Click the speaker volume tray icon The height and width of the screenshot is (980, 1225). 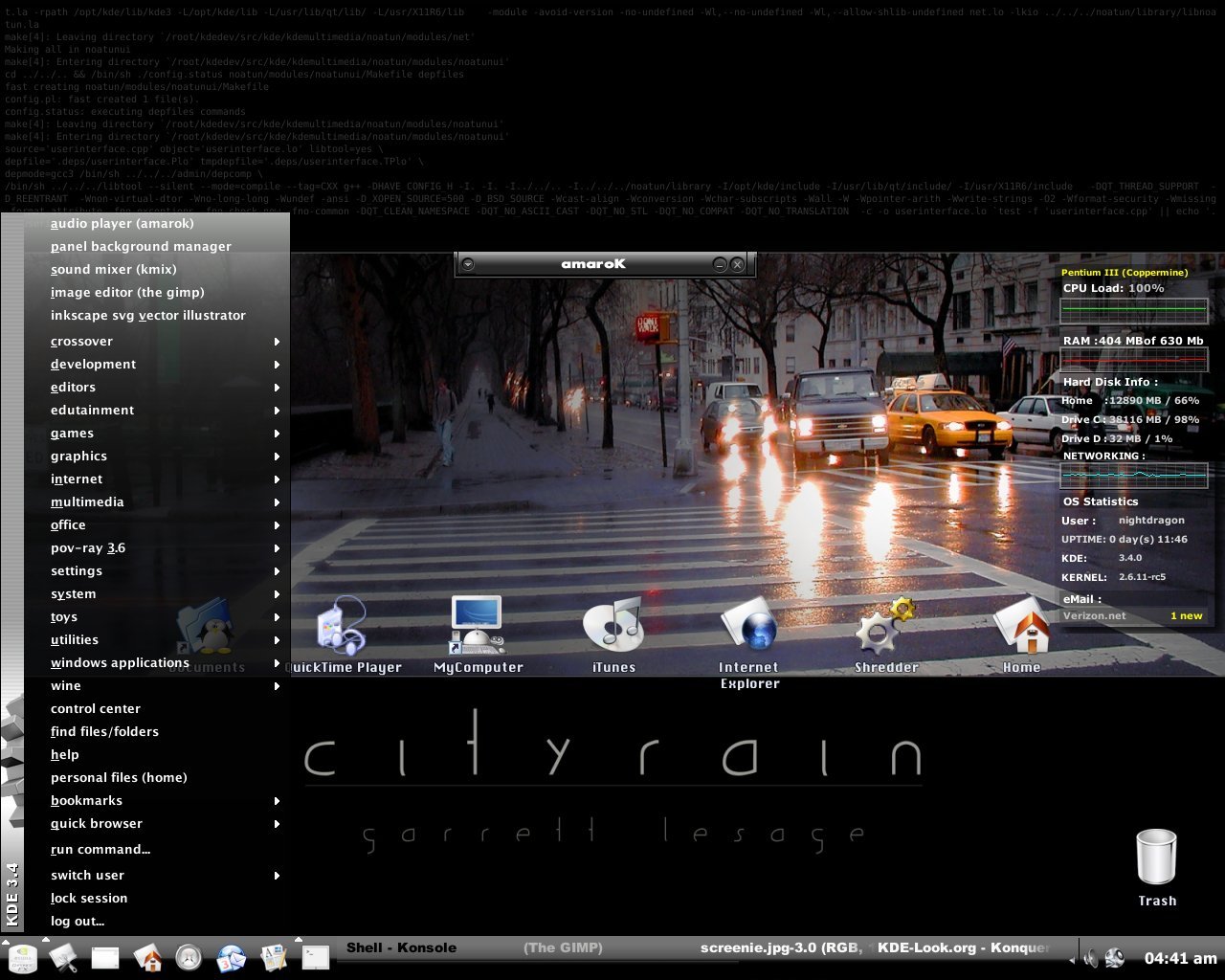[x=1092, y=957]
